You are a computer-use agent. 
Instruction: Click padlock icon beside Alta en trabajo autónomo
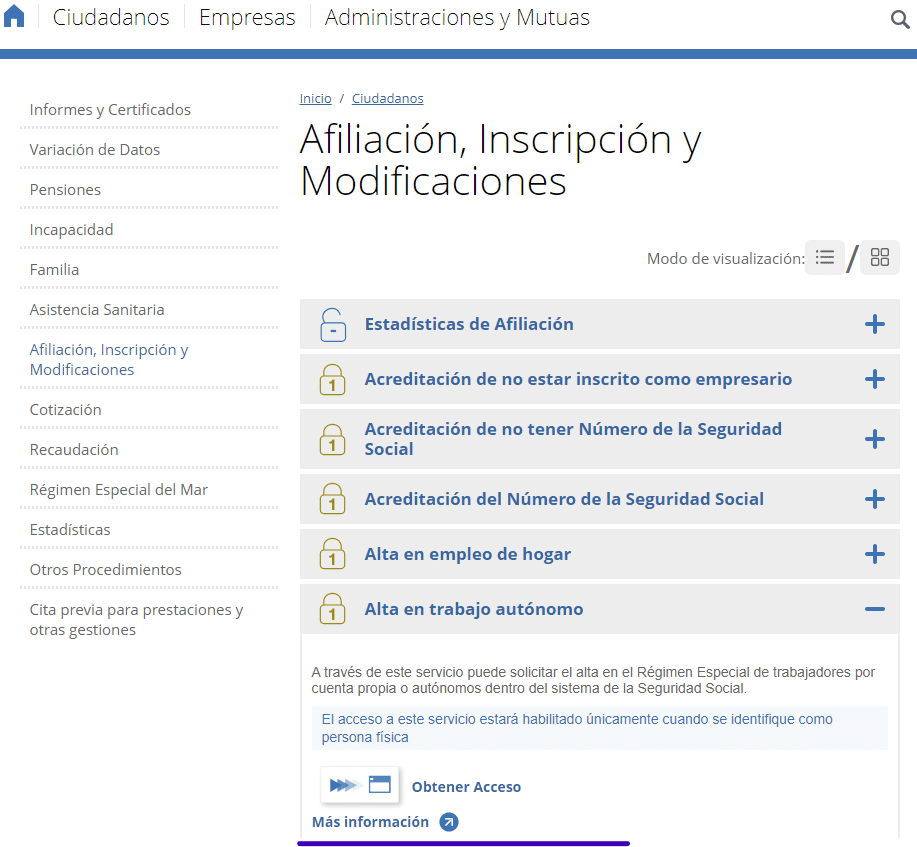click(x=332, y=609)
